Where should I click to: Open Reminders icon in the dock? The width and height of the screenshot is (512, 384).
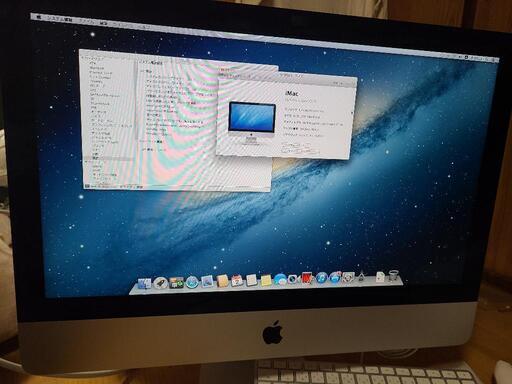pos(252,281)
